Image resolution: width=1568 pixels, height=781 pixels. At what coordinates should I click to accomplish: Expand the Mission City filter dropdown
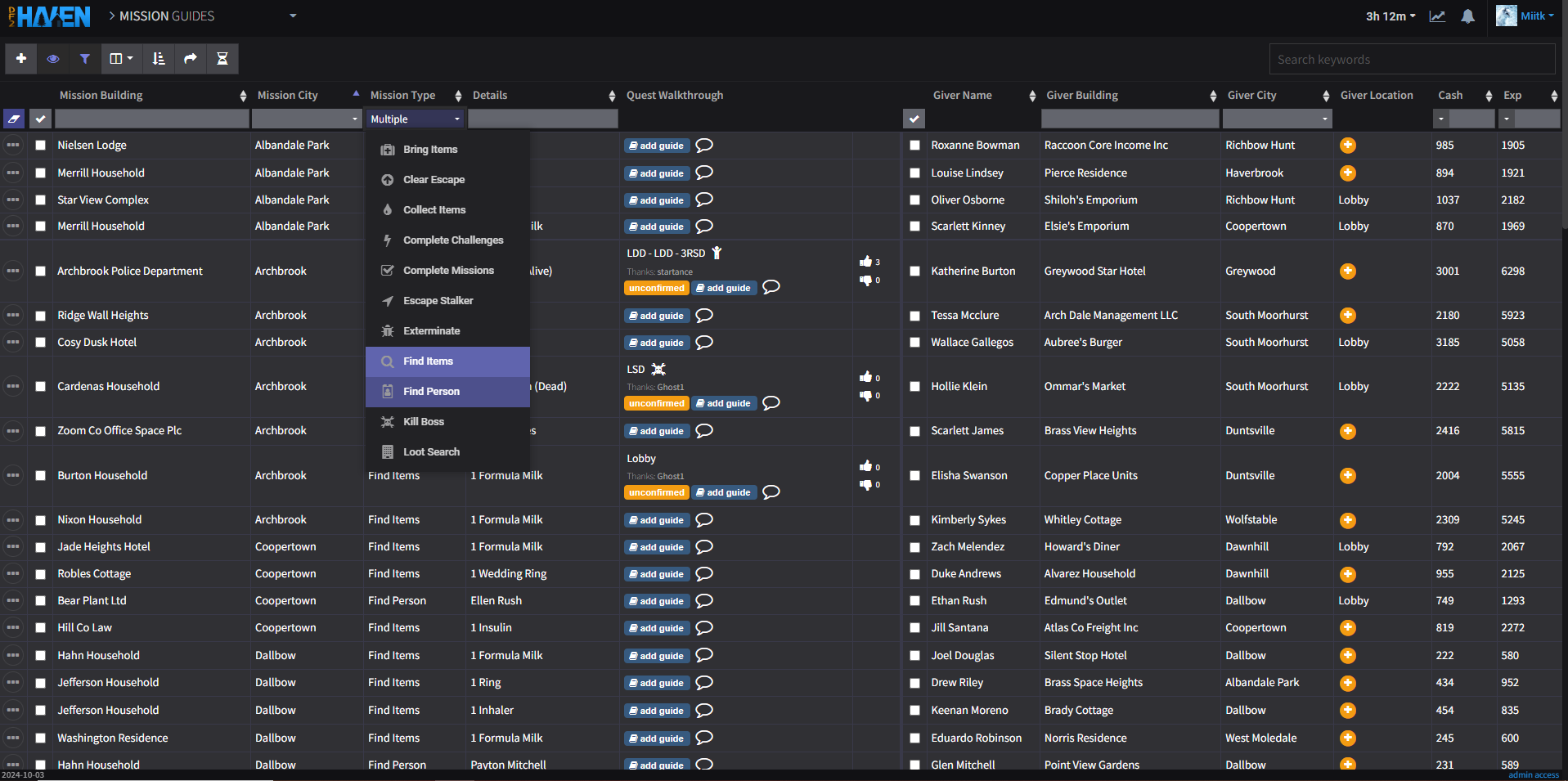tap(355, 119)
